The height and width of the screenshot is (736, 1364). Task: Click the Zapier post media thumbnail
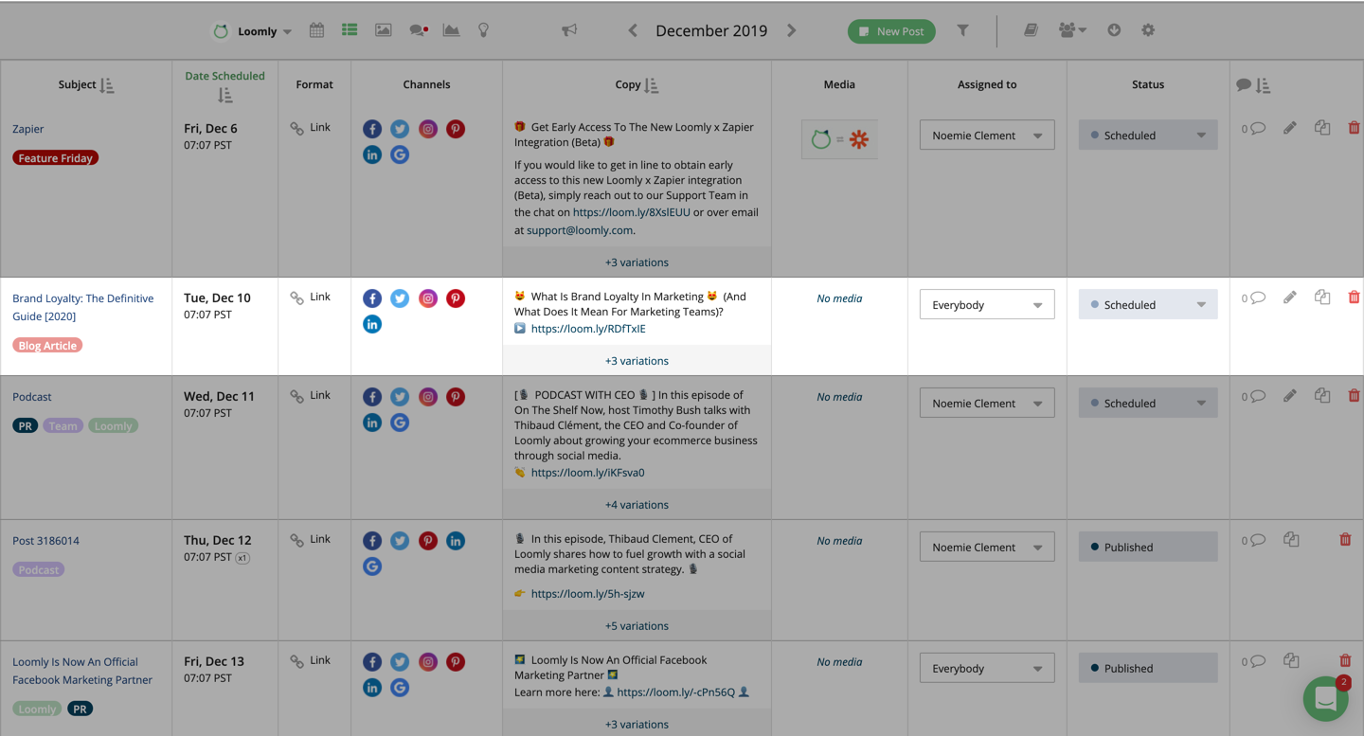click(x=839, y=140)
